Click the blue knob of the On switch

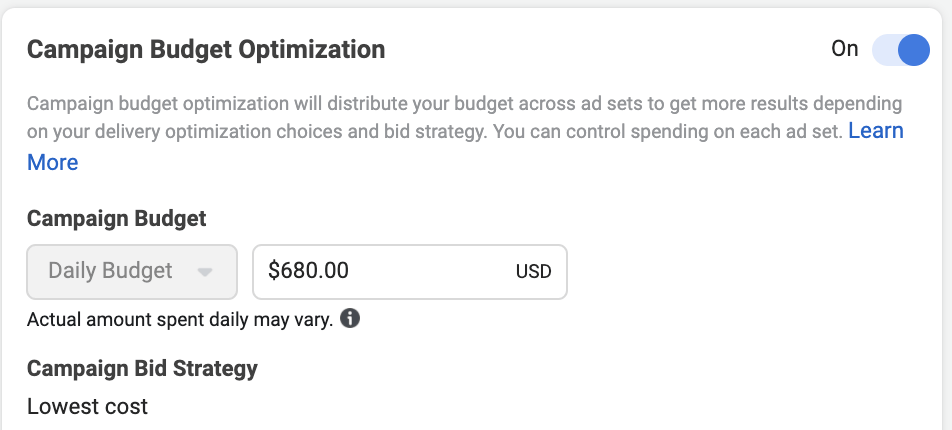click(x=913, y=50)
